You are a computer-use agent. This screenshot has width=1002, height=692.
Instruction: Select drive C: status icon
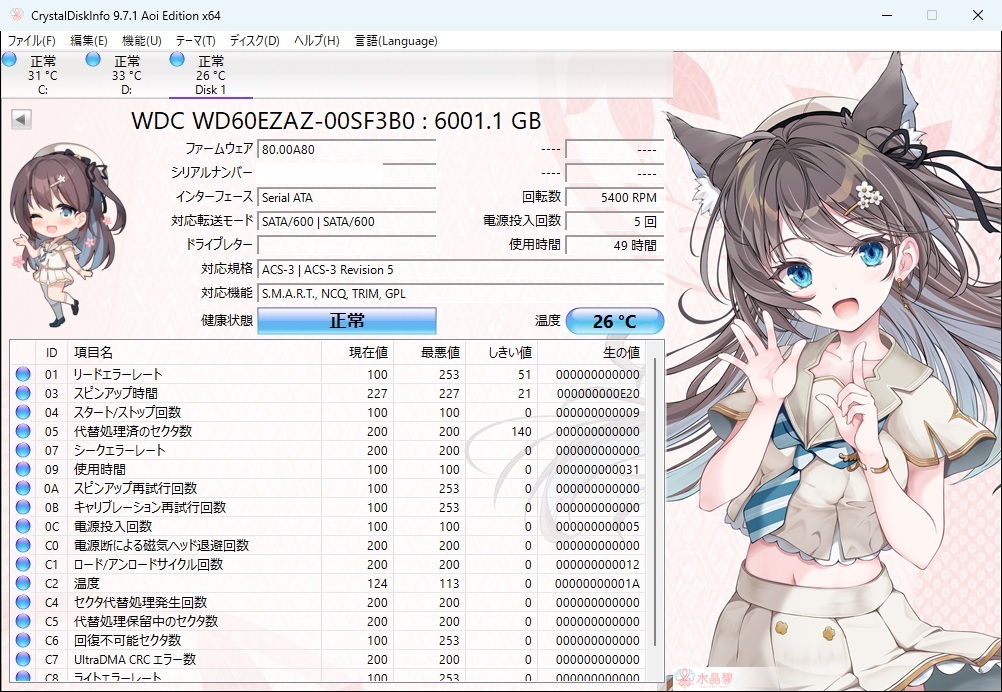[10, 59]
